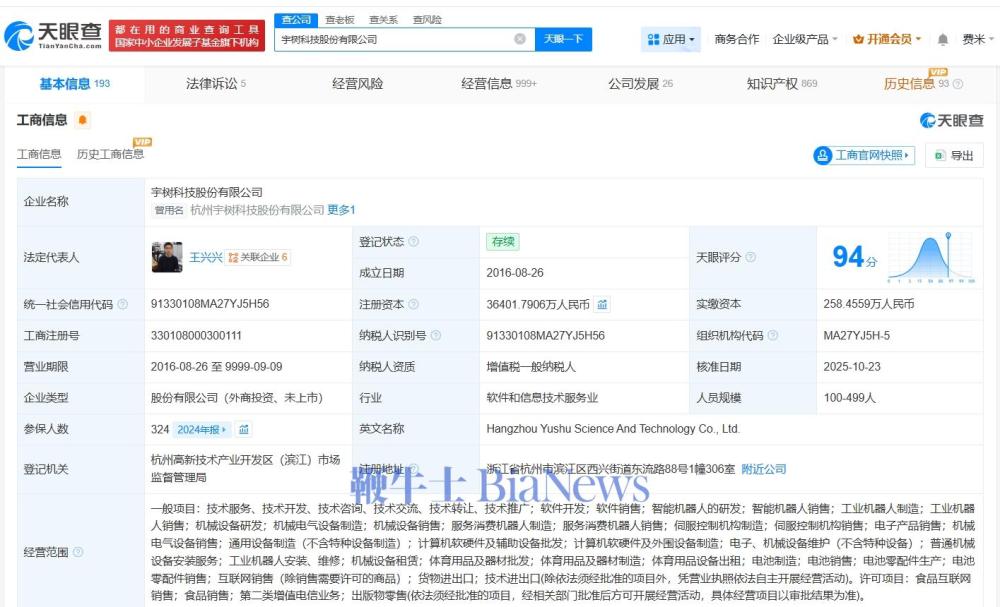1000x607 pixels.
Task: Click the English name Hangzhou Yushu text
Action: (x=612, y=429)
